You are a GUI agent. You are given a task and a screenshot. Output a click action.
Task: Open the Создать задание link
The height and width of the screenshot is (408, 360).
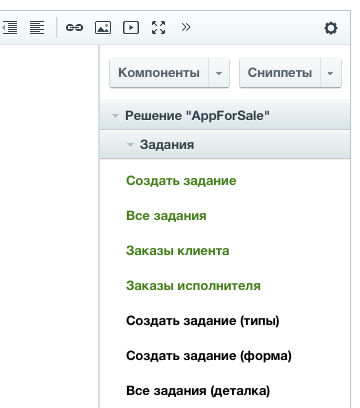coord(181,181)
